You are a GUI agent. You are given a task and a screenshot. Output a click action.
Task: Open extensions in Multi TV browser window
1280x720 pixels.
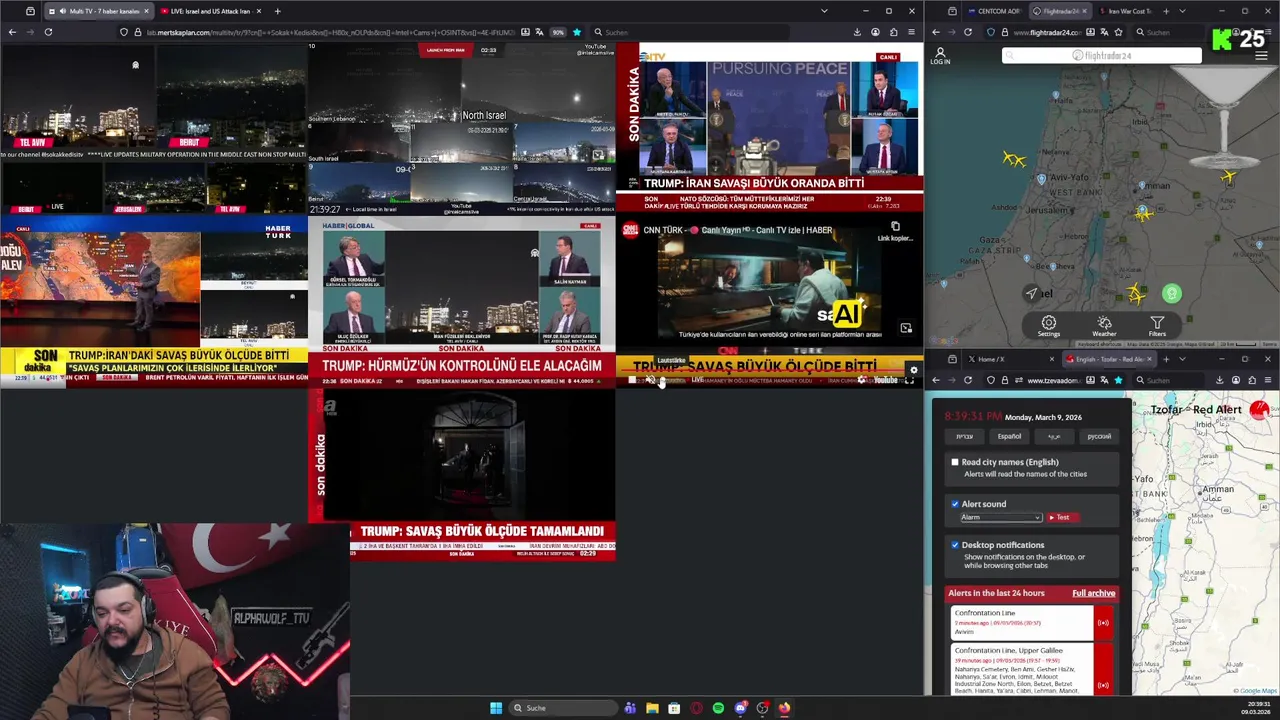(893, 32)
